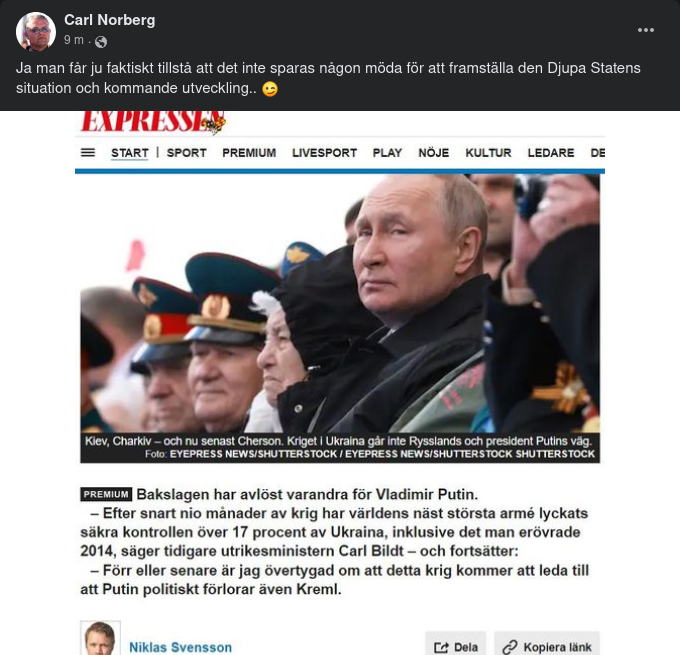
Task: Click the PREMIUM badge before the article text
Action: click(106, 495)
